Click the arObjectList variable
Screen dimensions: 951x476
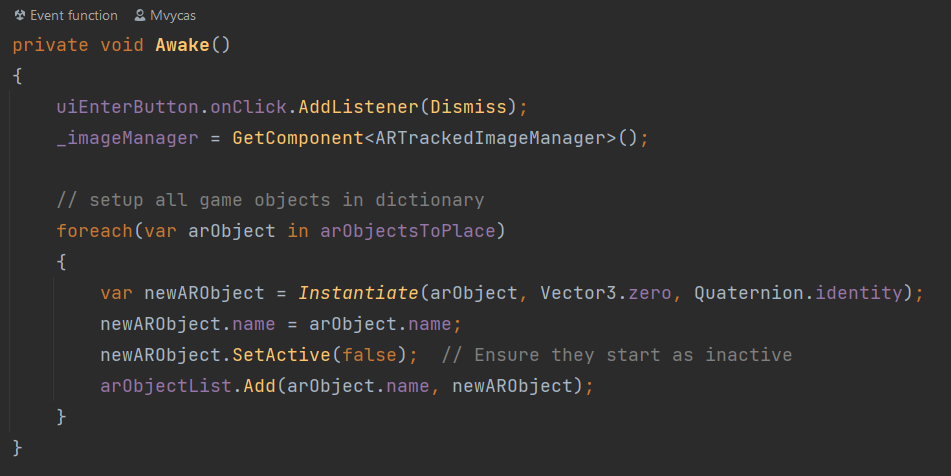pos(166,385)
